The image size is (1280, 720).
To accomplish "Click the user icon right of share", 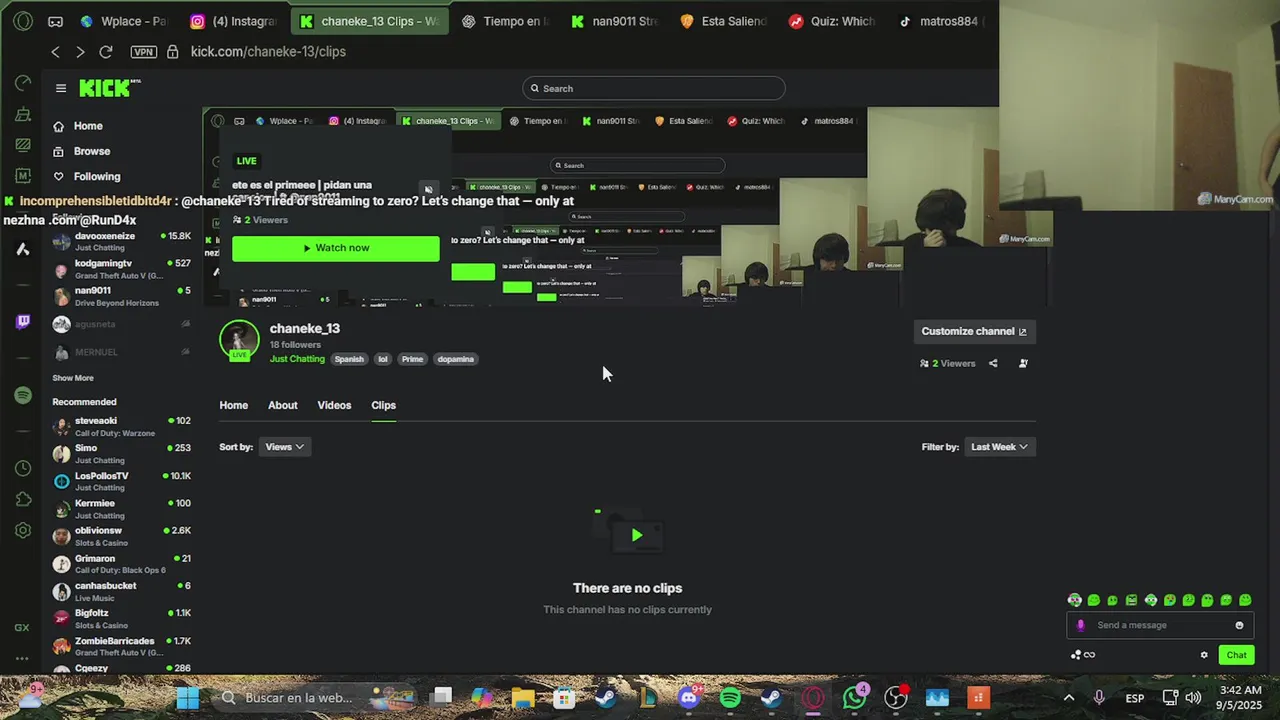I will pyautogui.click(x=1023, y=364).
